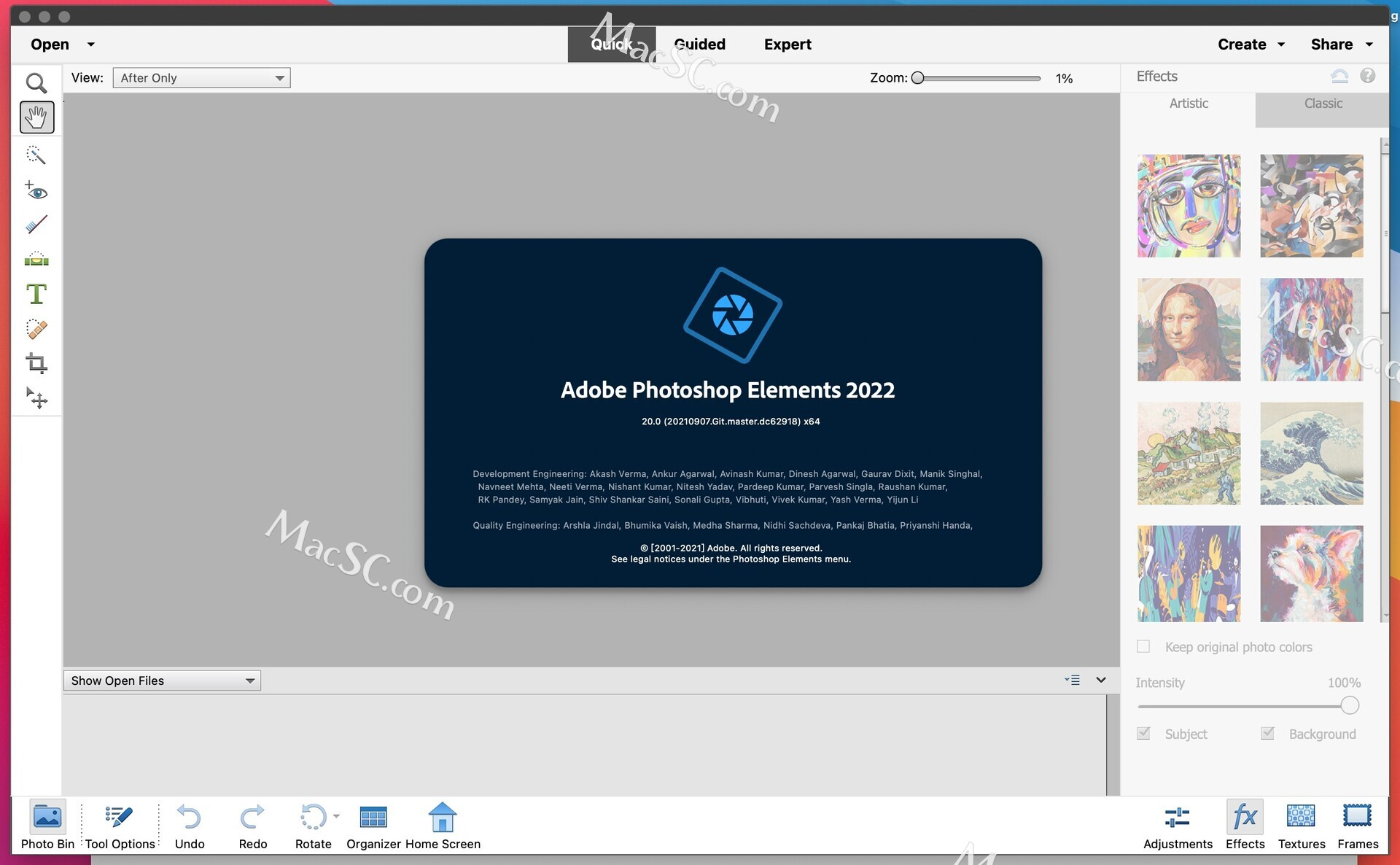The height and width of the screenshot is (865, 1400).
Task: Select the Hand tool
Action: point(36,117)
